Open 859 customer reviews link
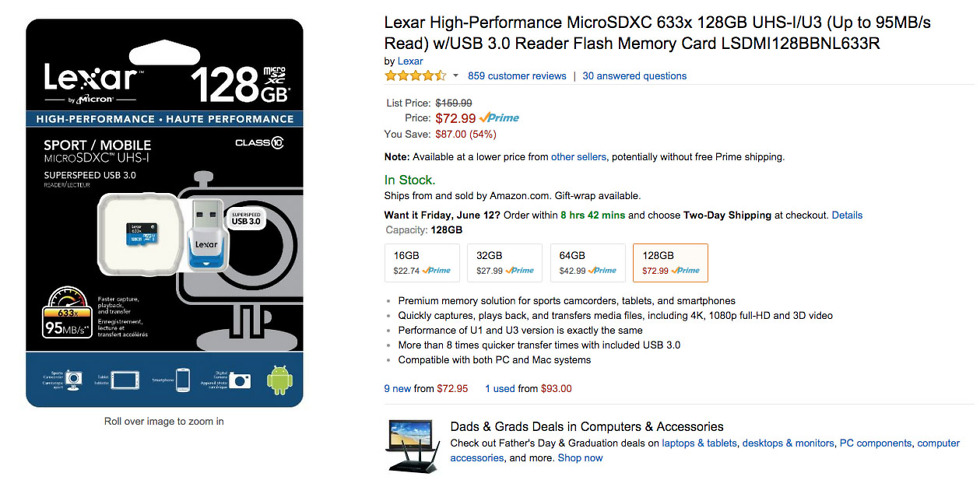Screen dimensions: 980x480 click(517, 76)
